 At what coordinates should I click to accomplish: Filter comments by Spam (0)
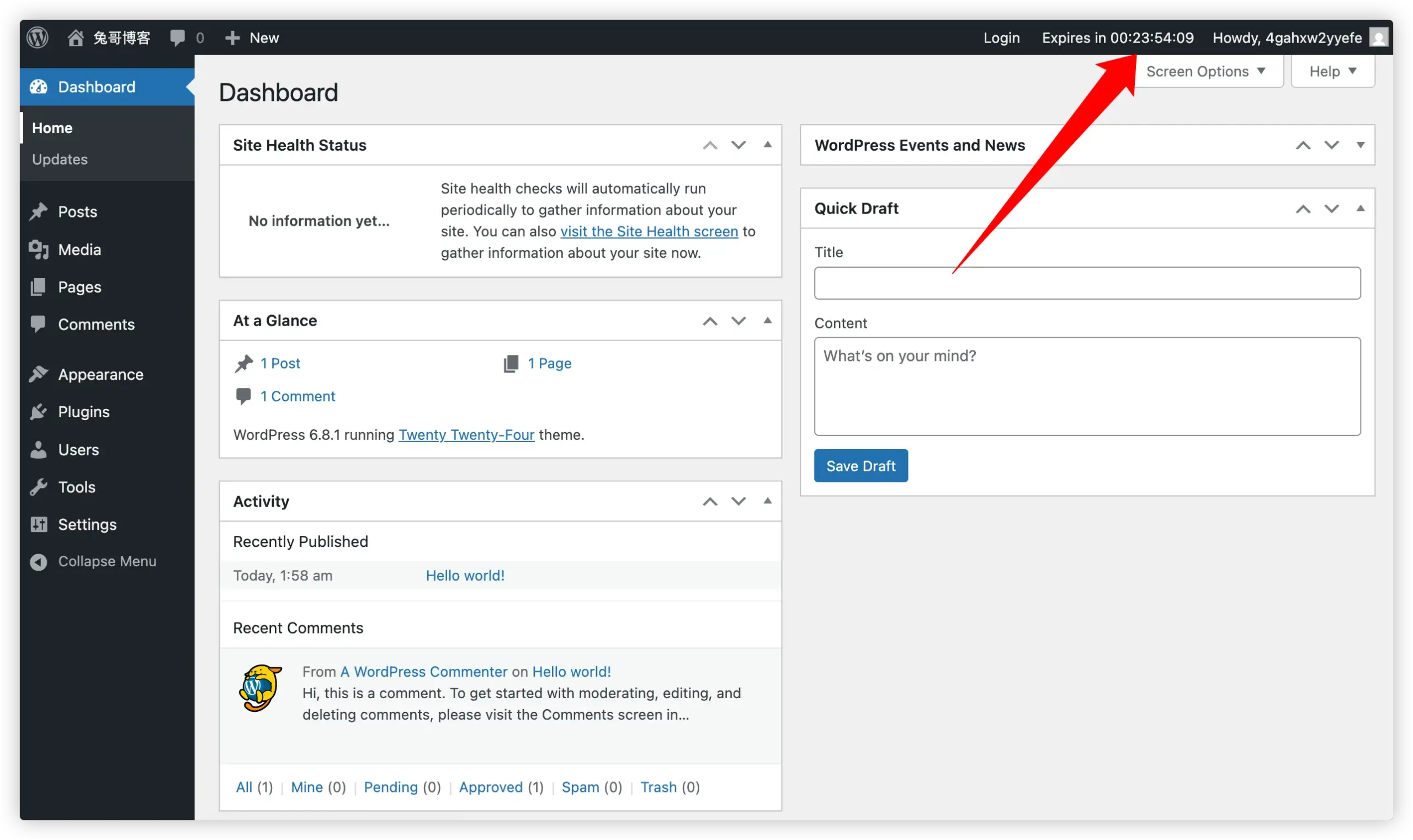(592, 788)
